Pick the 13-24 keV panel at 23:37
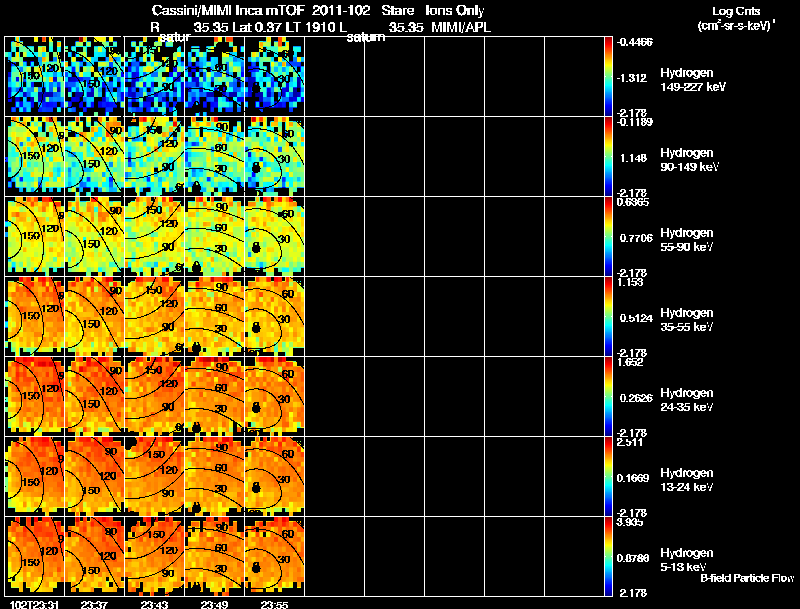Image resolution: width=800 pixels, height=609 pixels. (x=94, y=476)
